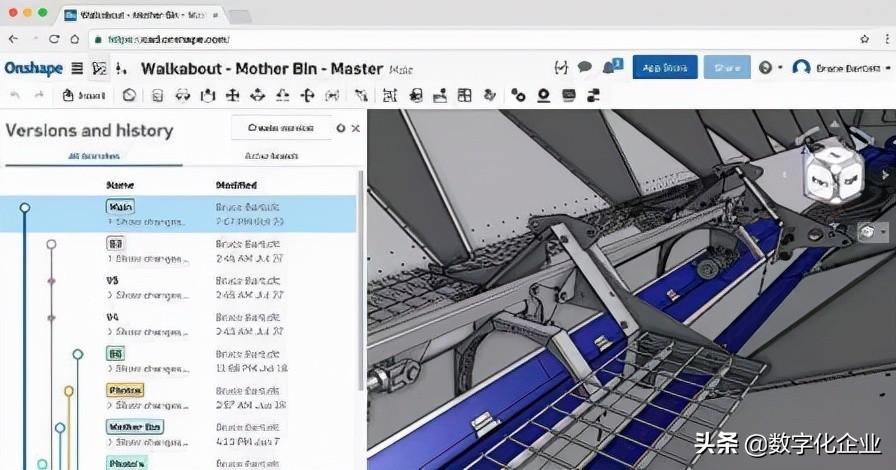The width and height of the screenshot is (896, 470).
Task: Open the comments speech bubble icon
Action: pos(585,67)
